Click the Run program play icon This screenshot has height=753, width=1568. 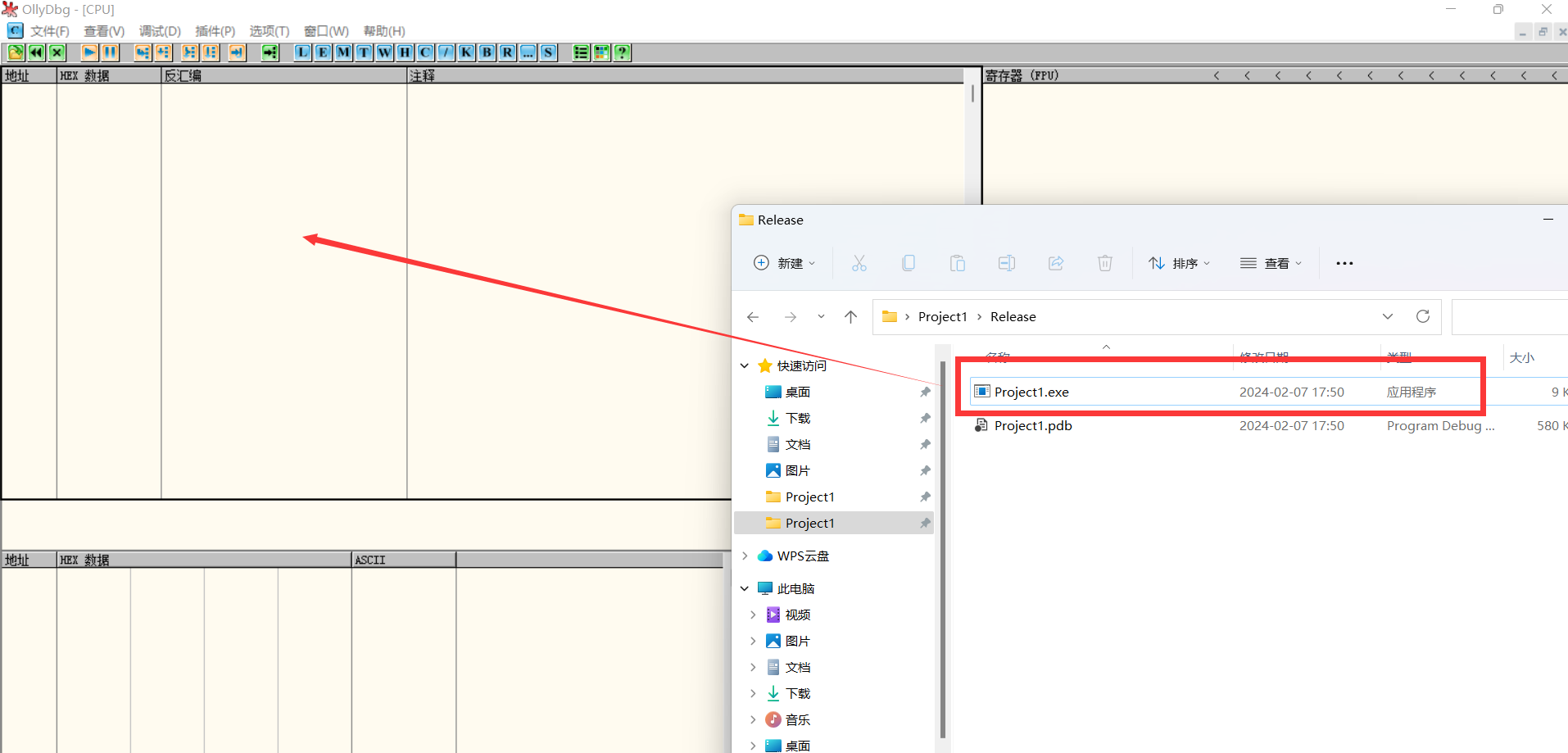[x=89, y=52]
